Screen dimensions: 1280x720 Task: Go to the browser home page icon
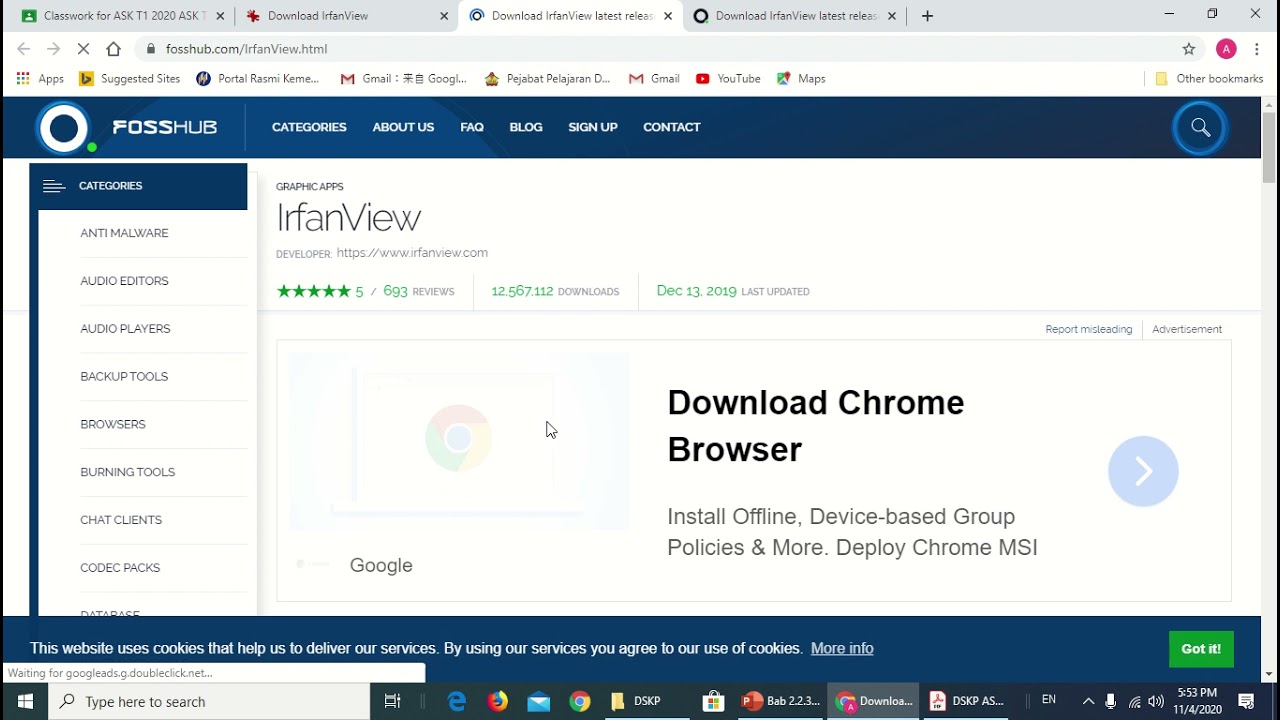point(113,49)
